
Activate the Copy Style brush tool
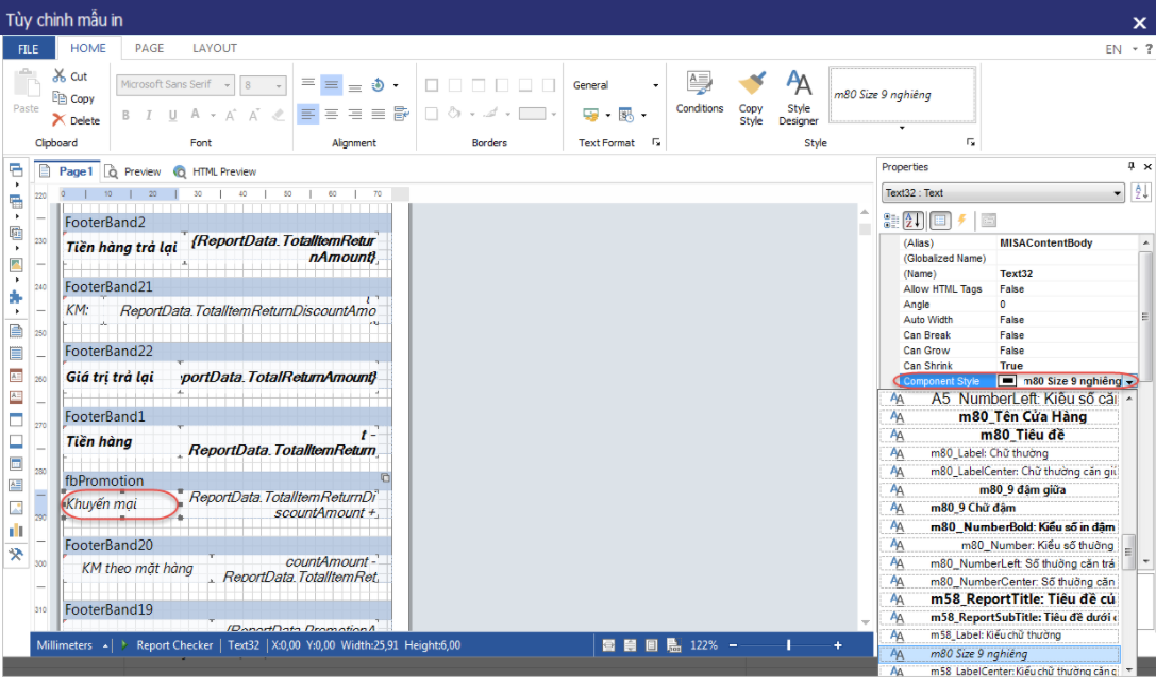751,98
